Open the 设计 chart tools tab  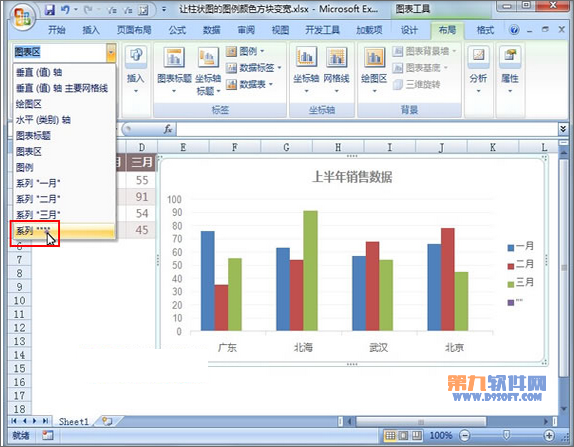point(409,30)
